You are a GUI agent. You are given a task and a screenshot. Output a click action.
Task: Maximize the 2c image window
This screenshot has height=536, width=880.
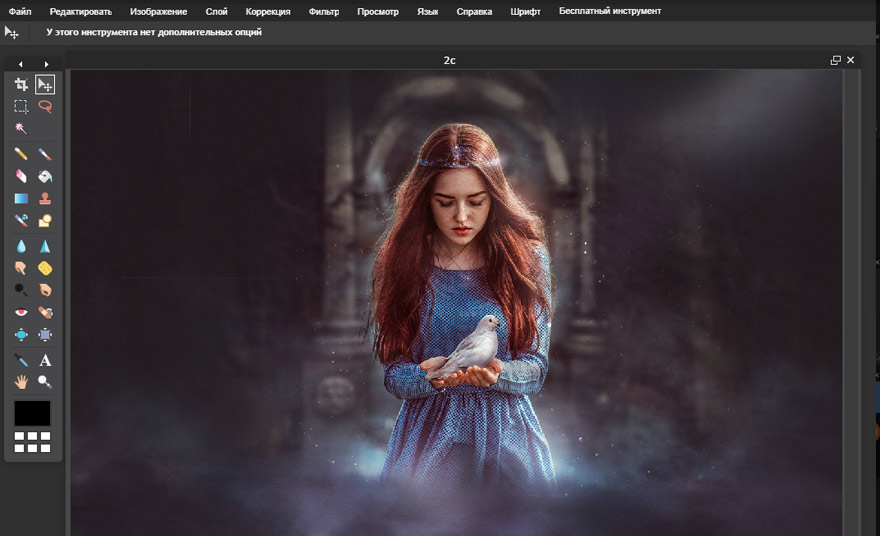835,60
